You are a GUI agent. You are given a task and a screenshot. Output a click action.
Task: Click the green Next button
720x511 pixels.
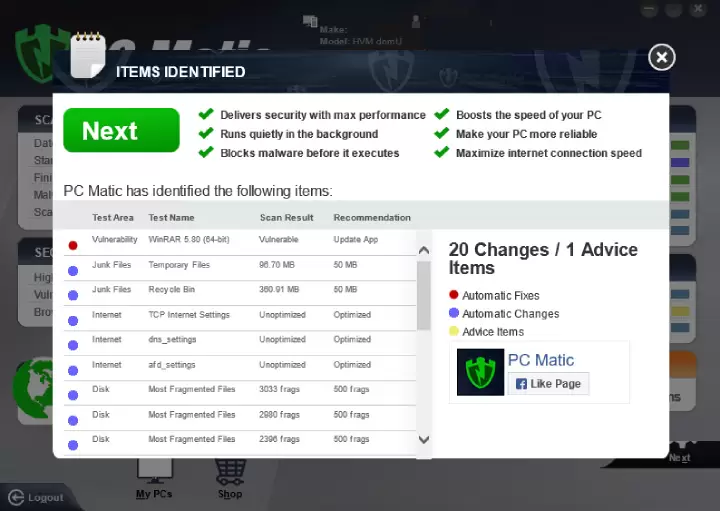pos(121,130)
